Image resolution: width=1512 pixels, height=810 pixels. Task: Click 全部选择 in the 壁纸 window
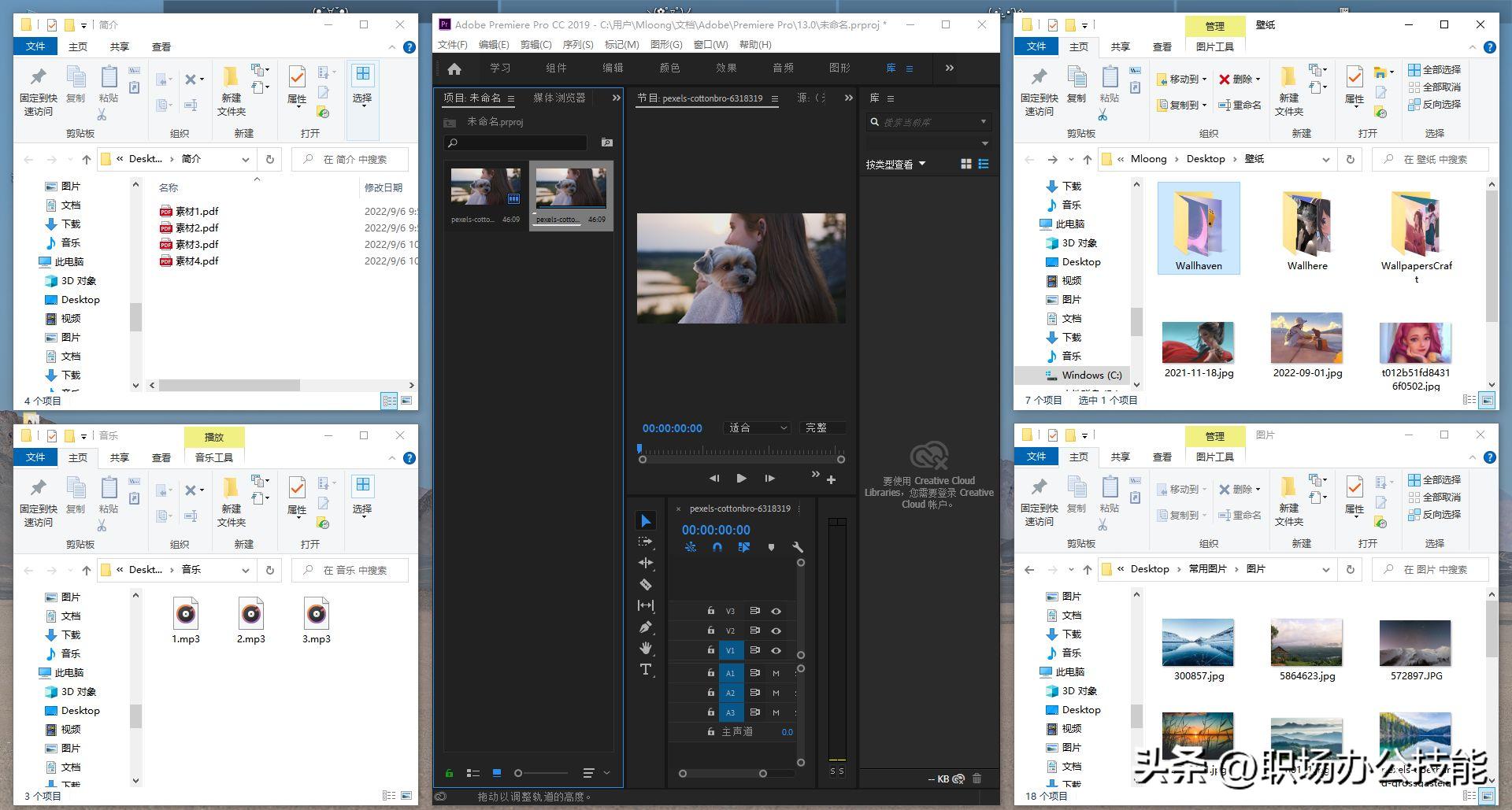click(1435, 70)
